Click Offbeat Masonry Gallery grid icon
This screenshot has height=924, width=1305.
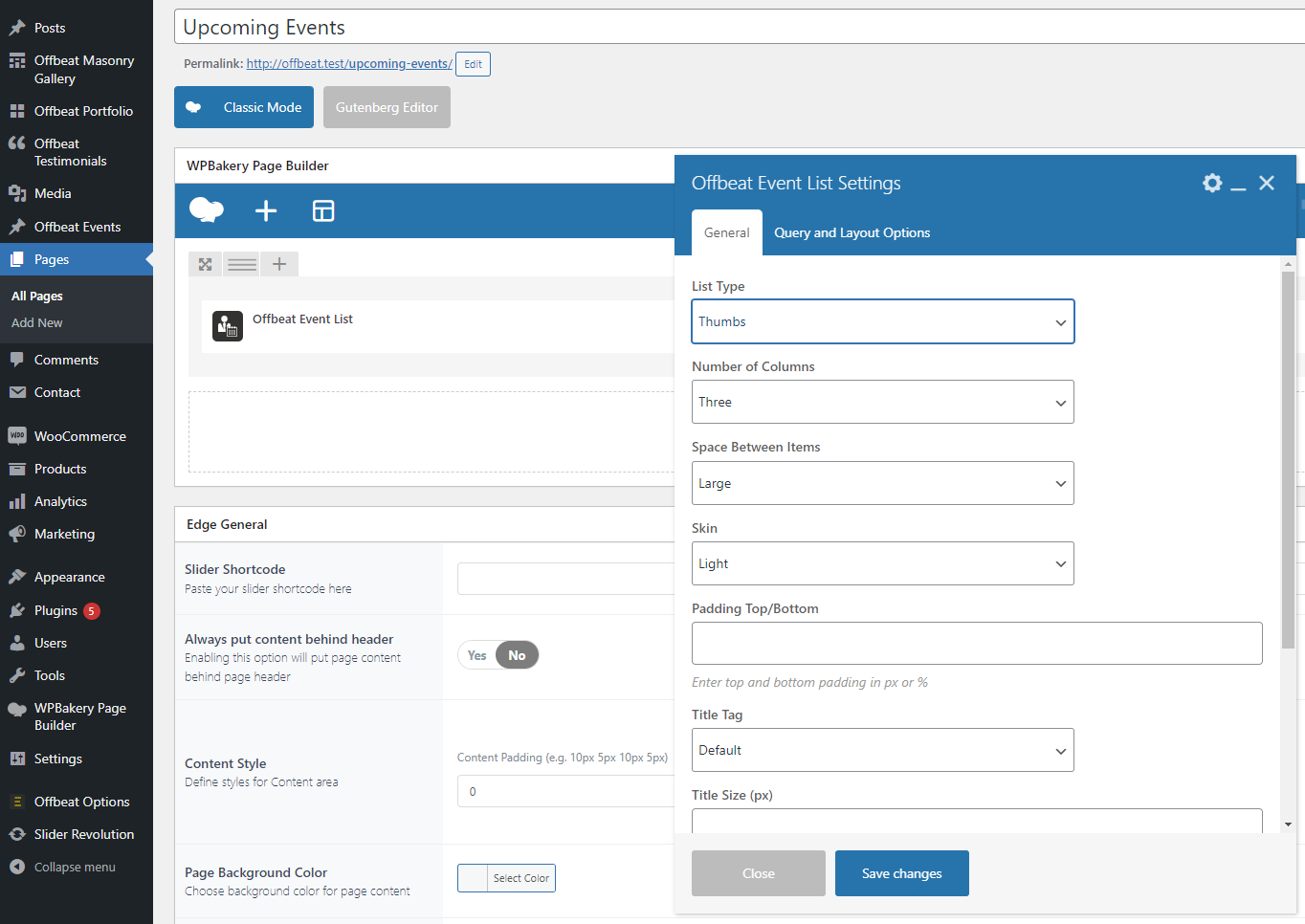[x=17, y=60]
